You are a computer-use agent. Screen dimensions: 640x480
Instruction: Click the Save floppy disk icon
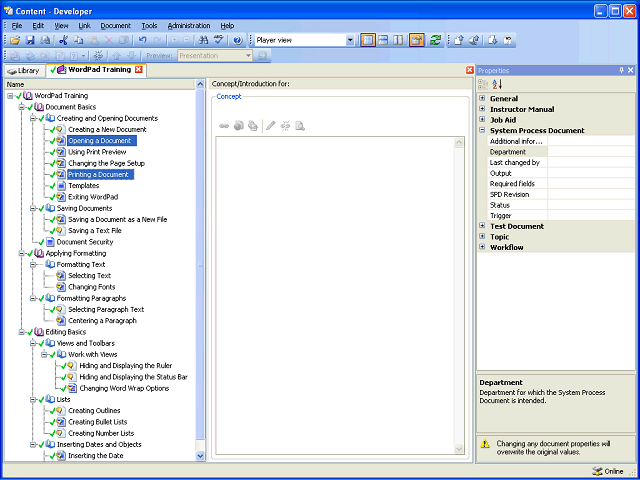point(30,40)
